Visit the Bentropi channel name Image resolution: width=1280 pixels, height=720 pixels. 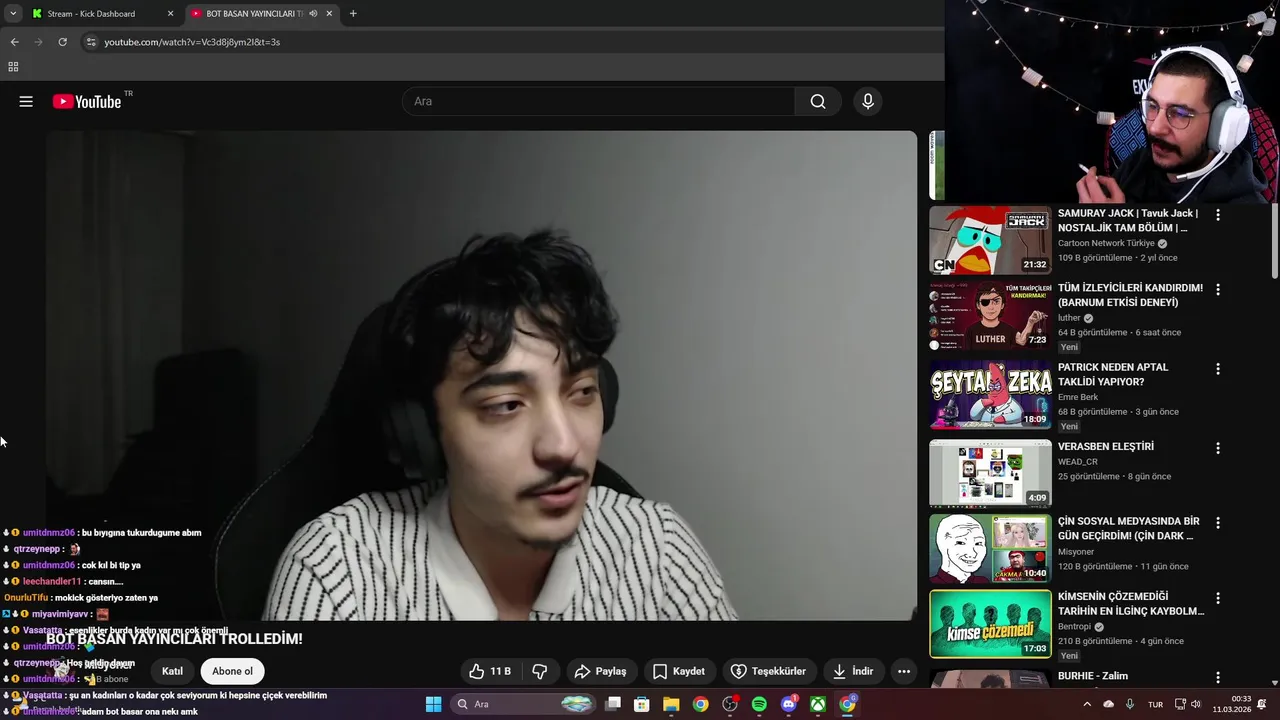pyautogui.click(x=1076, y=627)
